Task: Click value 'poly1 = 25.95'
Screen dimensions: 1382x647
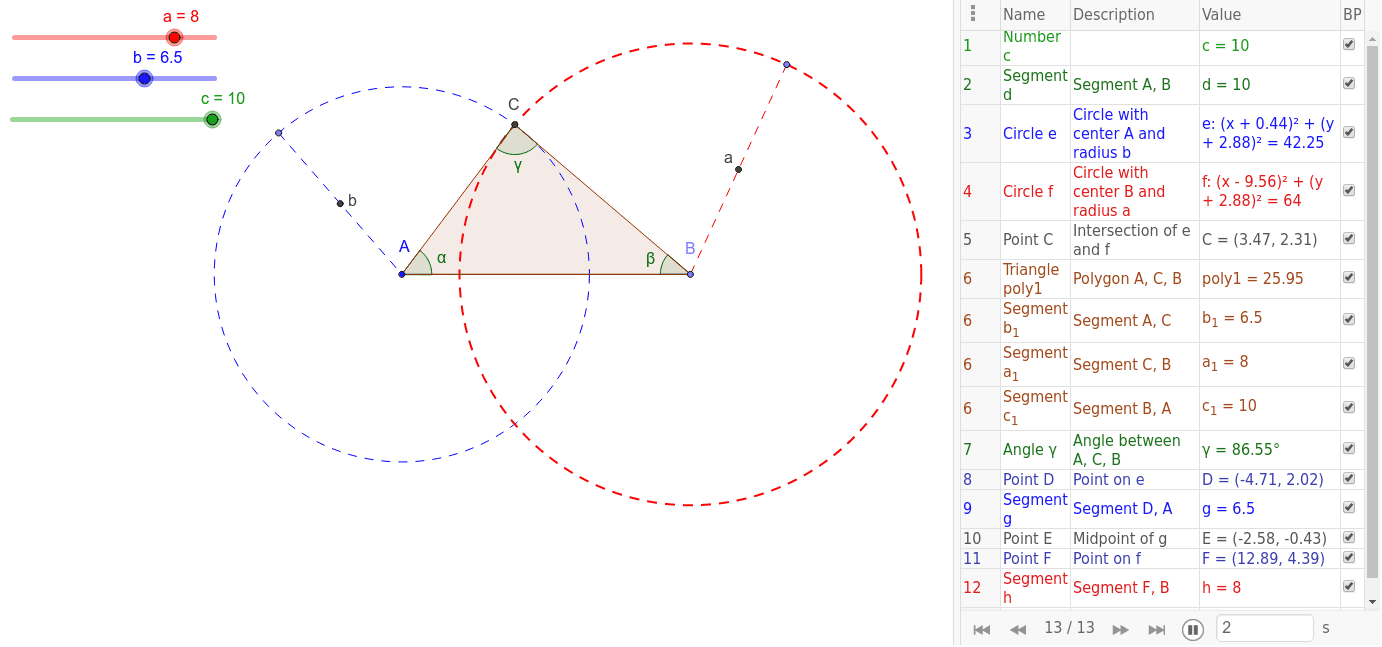Action: click(x=1253, y=279)
